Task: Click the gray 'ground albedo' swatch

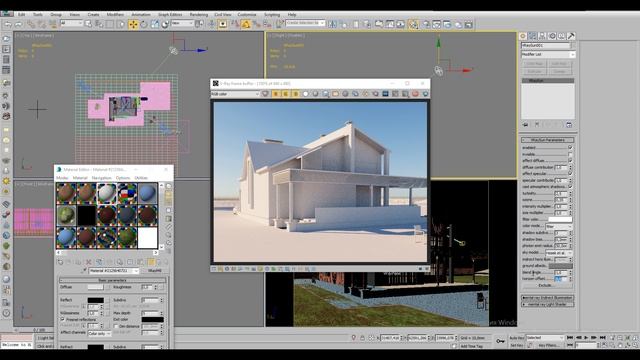Action: (x=560, y=266)
